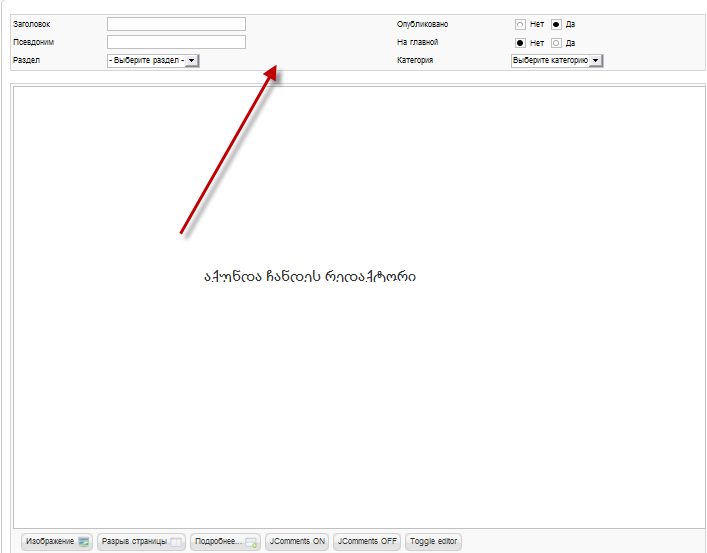
Task: Click the Заголовок text input field
Action: click(x=176, y=24)
